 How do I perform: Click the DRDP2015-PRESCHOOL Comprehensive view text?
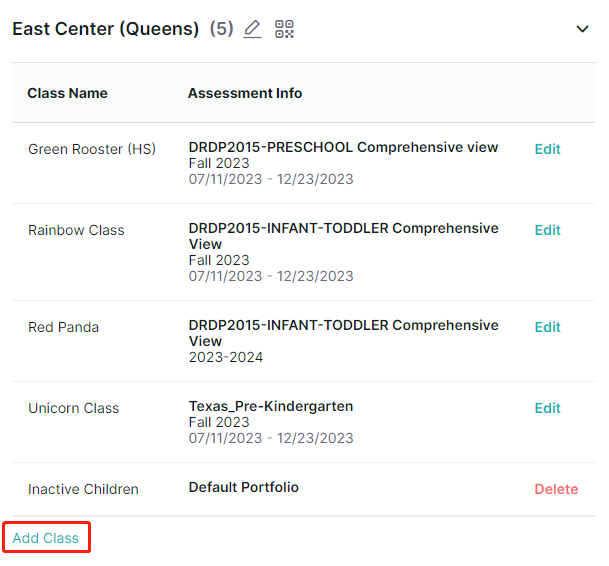343,147
